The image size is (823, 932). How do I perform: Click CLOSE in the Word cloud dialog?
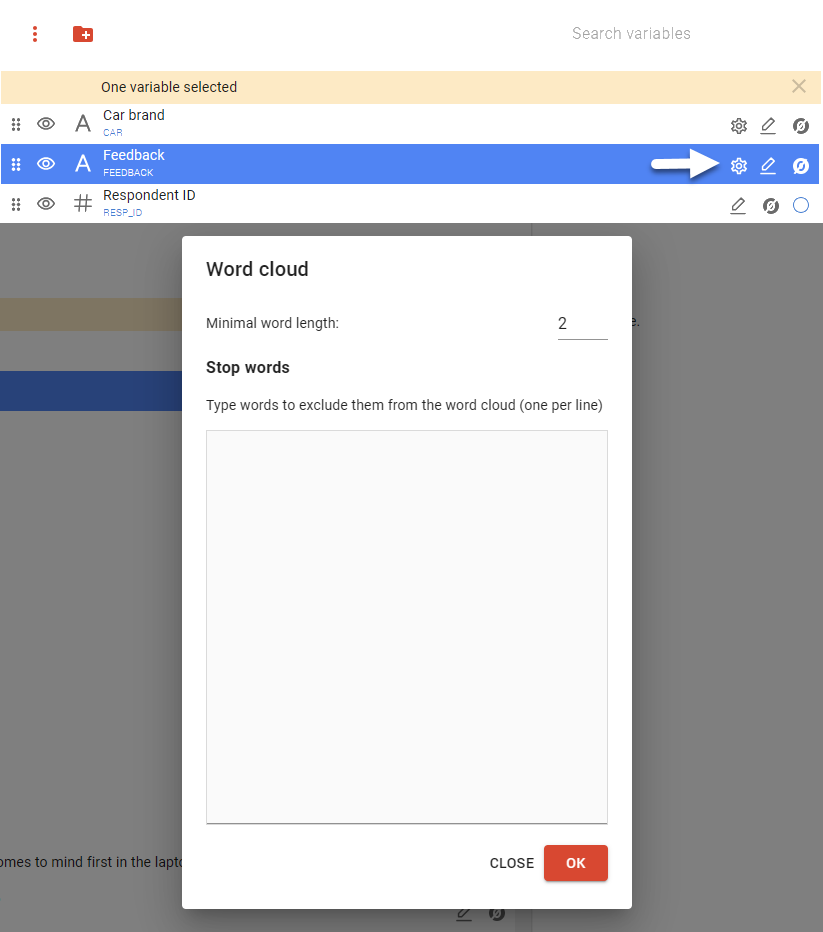(x=511, y=863)
